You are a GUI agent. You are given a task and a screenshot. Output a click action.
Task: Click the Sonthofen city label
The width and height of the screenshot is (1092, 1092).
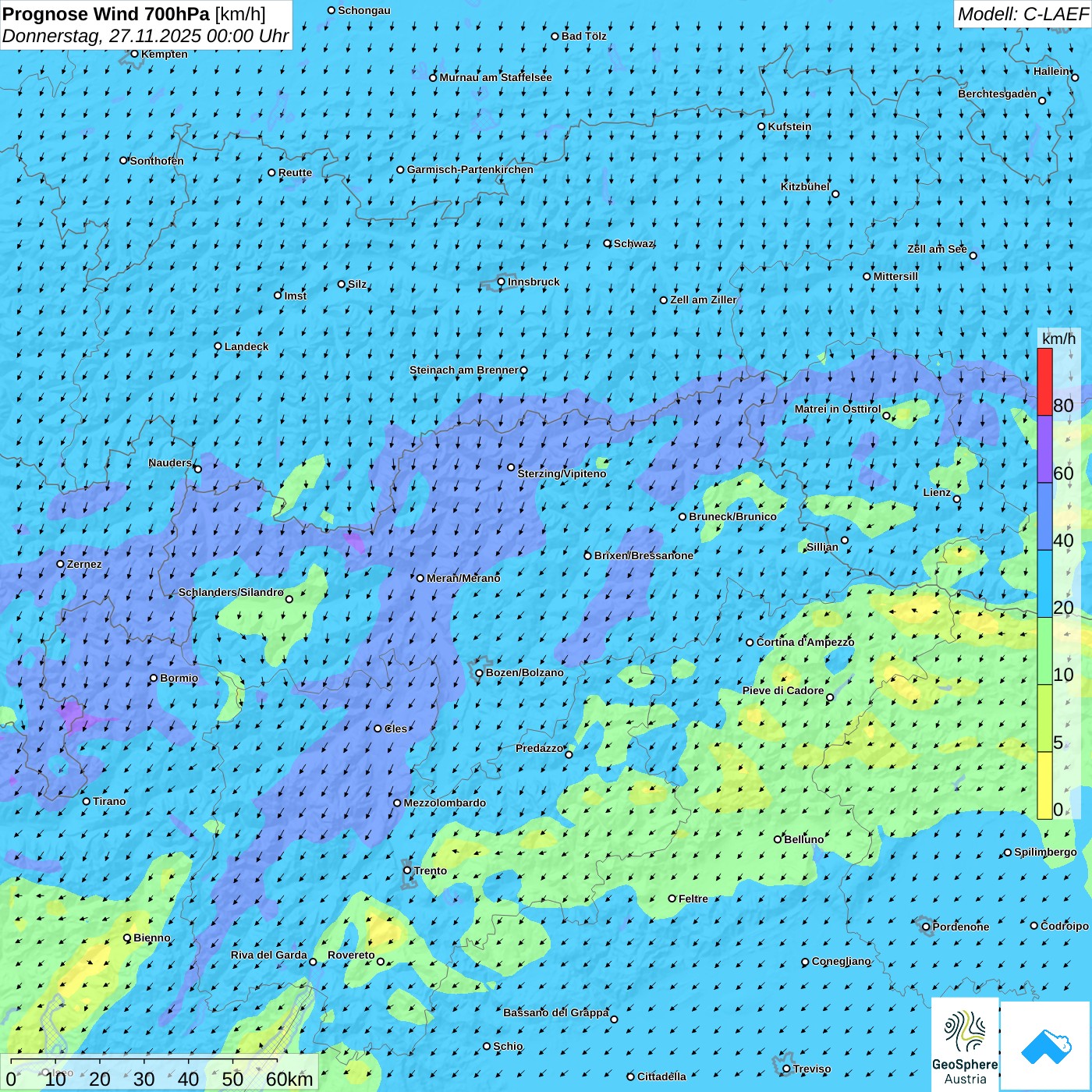157,161
